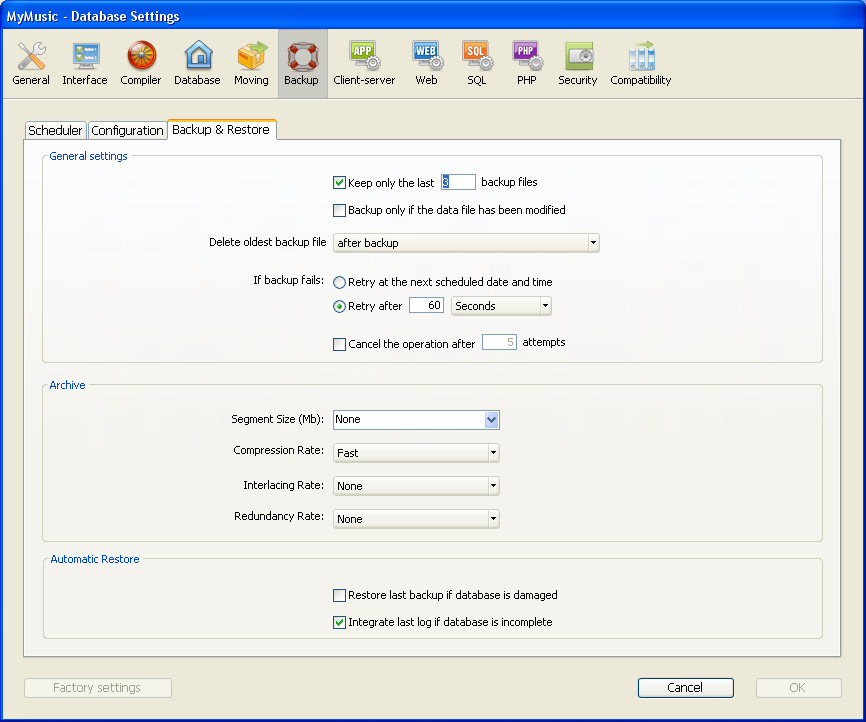Click the Cancel button
Viewport: 866px width, 722px height.
click(685, 688)
